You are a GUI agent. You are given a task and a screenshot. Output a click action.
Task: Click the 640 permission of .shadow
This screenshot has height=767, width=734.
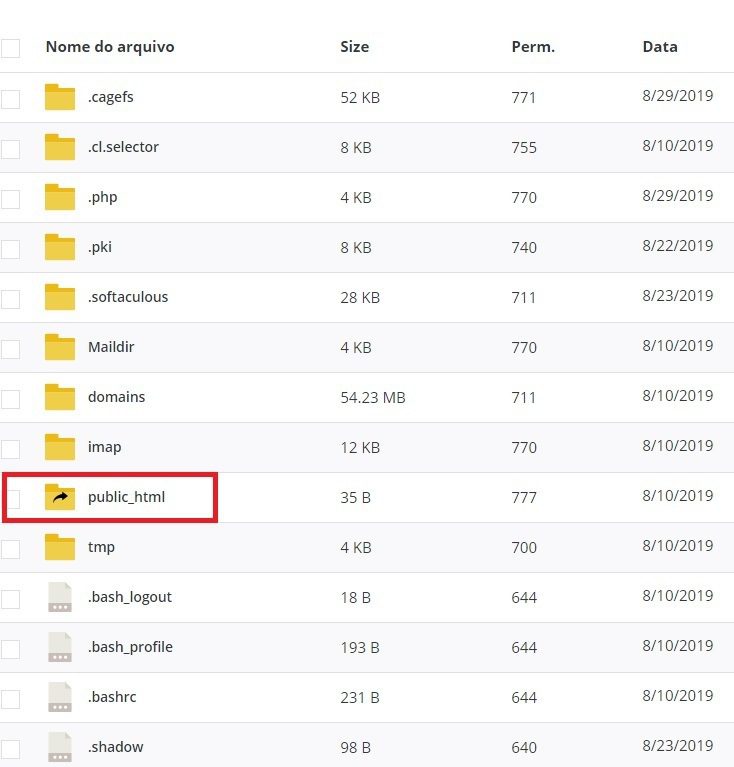[524, 748]
